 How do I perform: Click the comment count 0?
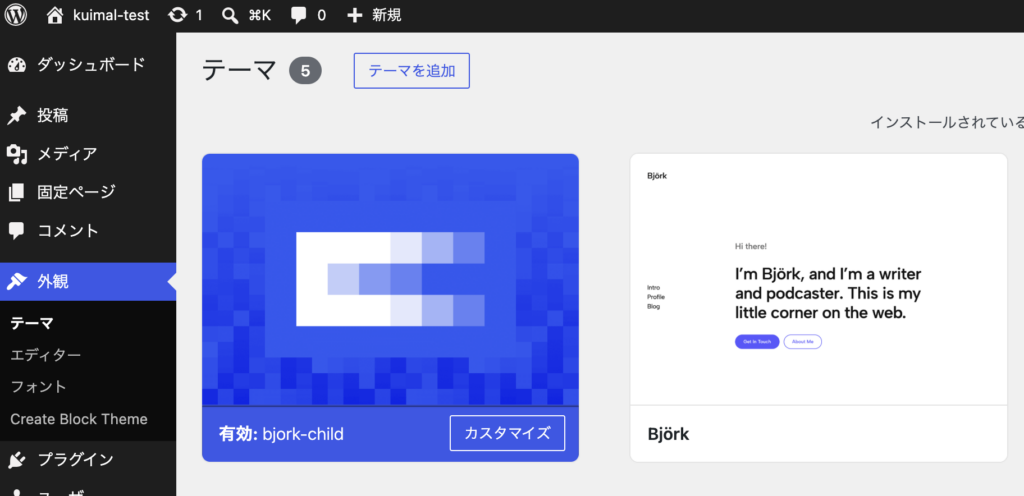[x=321, y=15]
